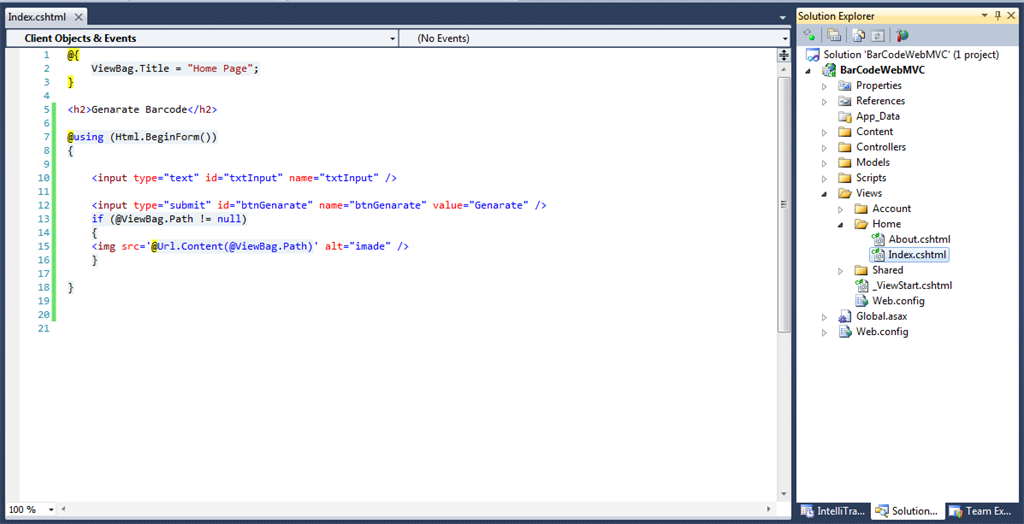
Task: Expand the Global.asax node
Action: 825,316
